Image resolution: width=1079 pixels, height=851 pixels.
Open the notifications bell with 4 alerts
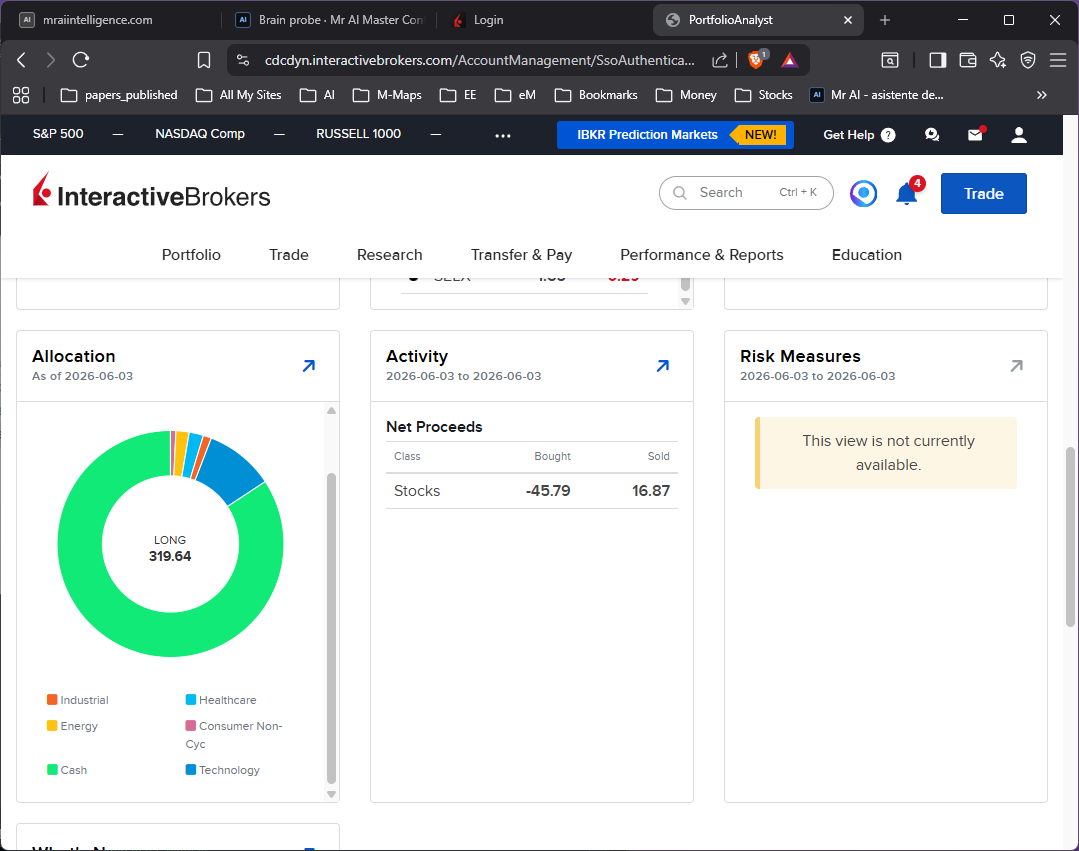tap(908, 193)
